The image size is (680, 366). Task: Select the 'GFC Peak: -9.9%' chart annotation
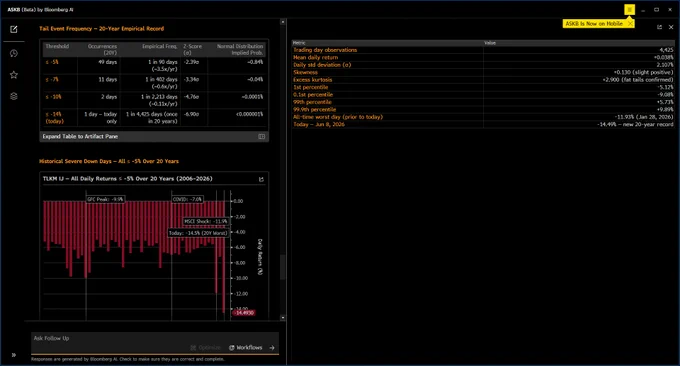pos(105,199)
